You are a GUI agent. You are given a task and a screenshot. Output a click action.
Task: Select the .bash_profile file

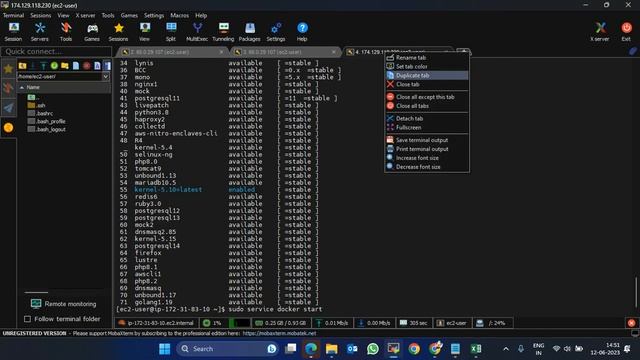pos(46,121)
